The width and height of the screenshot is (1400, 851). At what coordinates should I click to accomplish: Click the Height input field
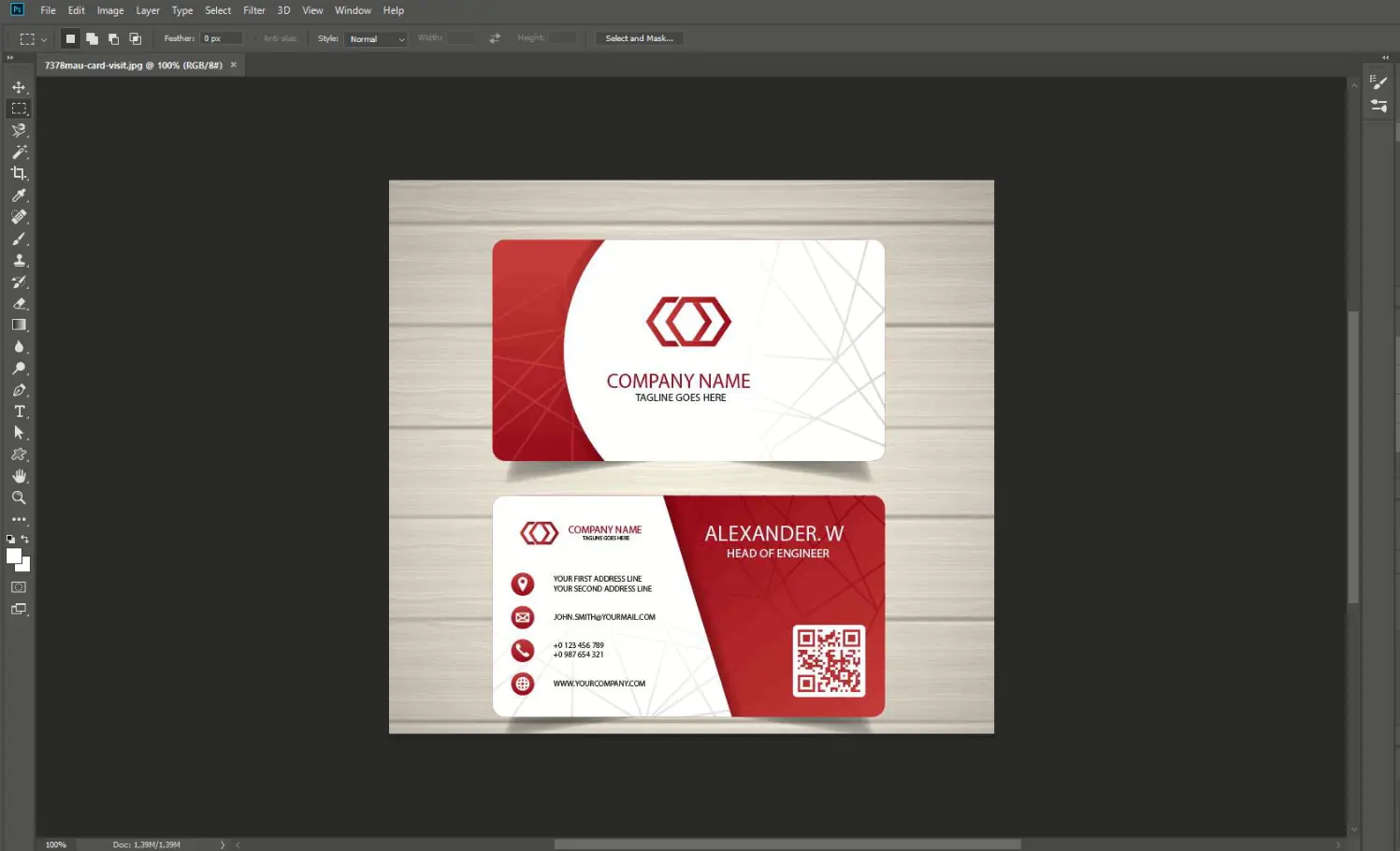coord(562,38)
